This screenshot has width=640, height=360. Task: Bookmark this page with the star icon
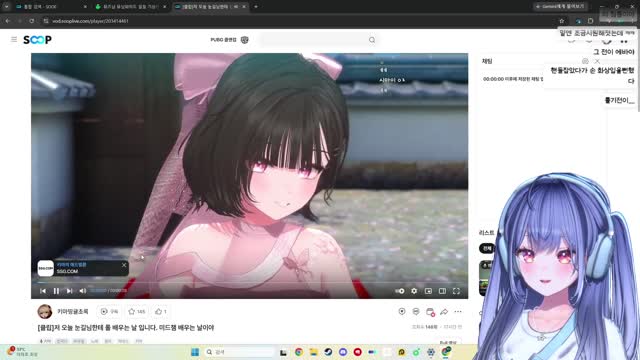pyautogui.click(x=562, y=21)
